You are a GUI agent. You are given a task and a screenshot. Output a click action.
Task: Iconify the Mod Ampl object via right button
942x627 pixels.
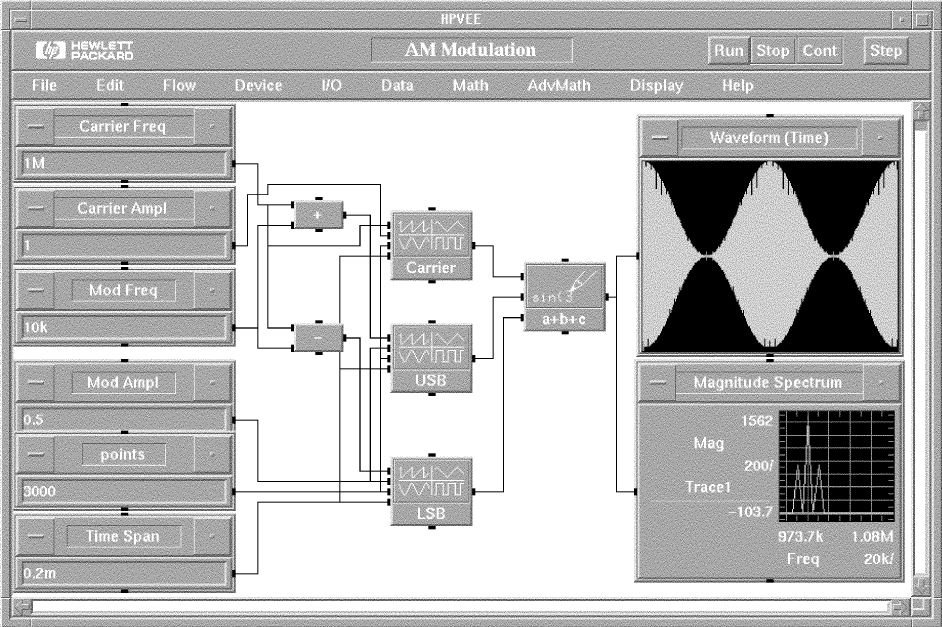[212, 382]
